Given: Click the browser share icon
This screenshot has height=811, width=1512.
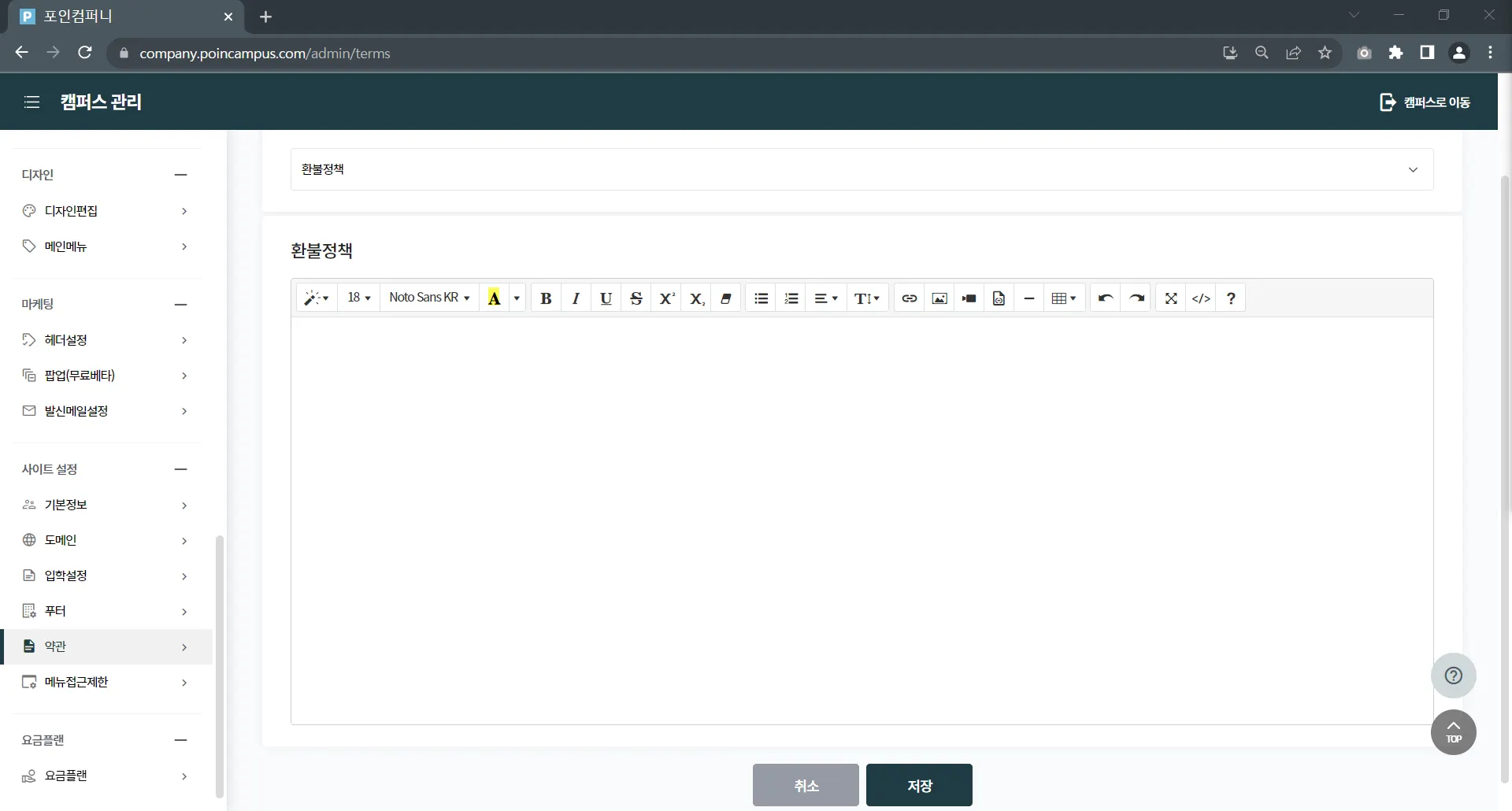Looking at the screenshot, I should coord(1293,53).
